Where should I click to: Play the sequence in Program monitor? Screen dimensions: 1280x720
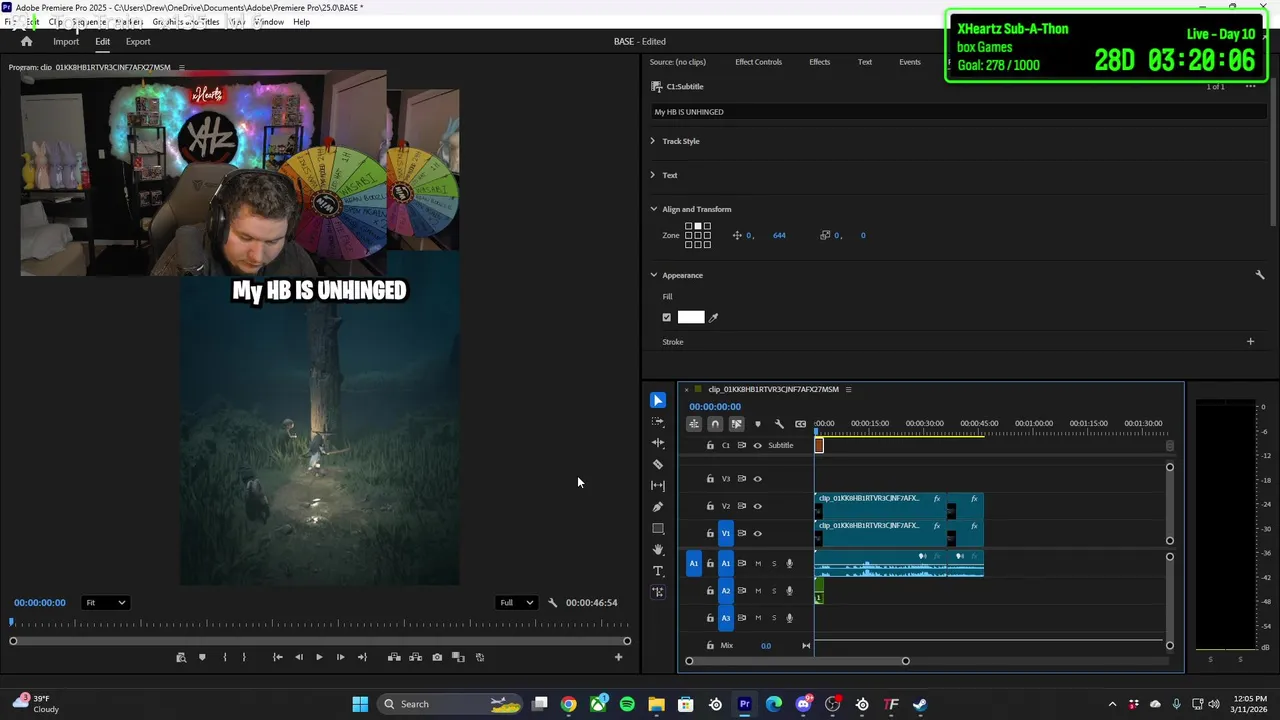click(x=319, y=657)
